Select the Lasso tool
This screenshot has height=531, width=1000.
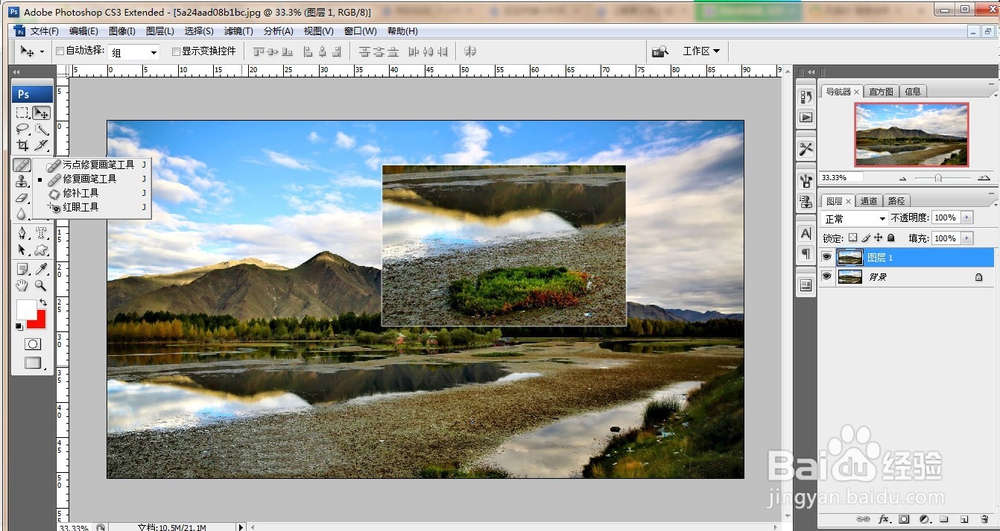(22, 129)
